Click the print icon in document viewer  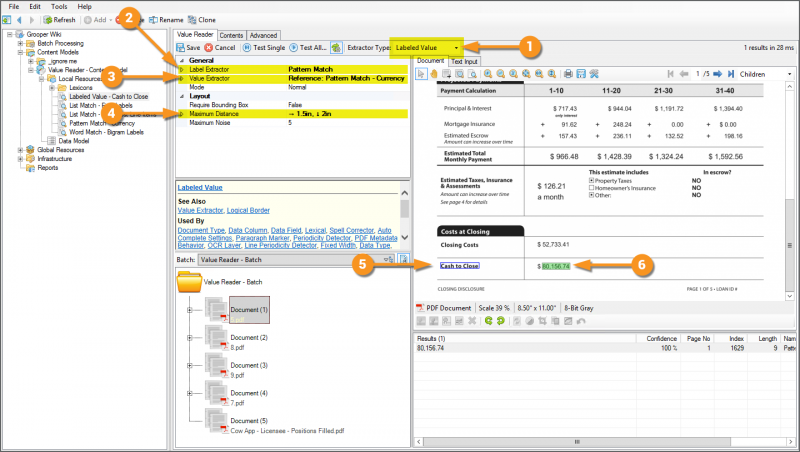tap(568, 74)
